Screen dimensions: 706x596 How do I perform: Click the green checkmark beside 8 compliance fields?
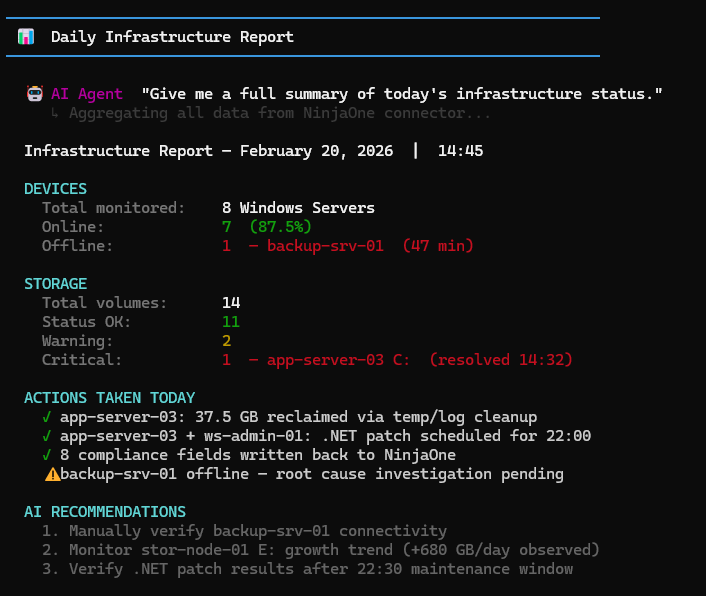(x=46, y=455)
